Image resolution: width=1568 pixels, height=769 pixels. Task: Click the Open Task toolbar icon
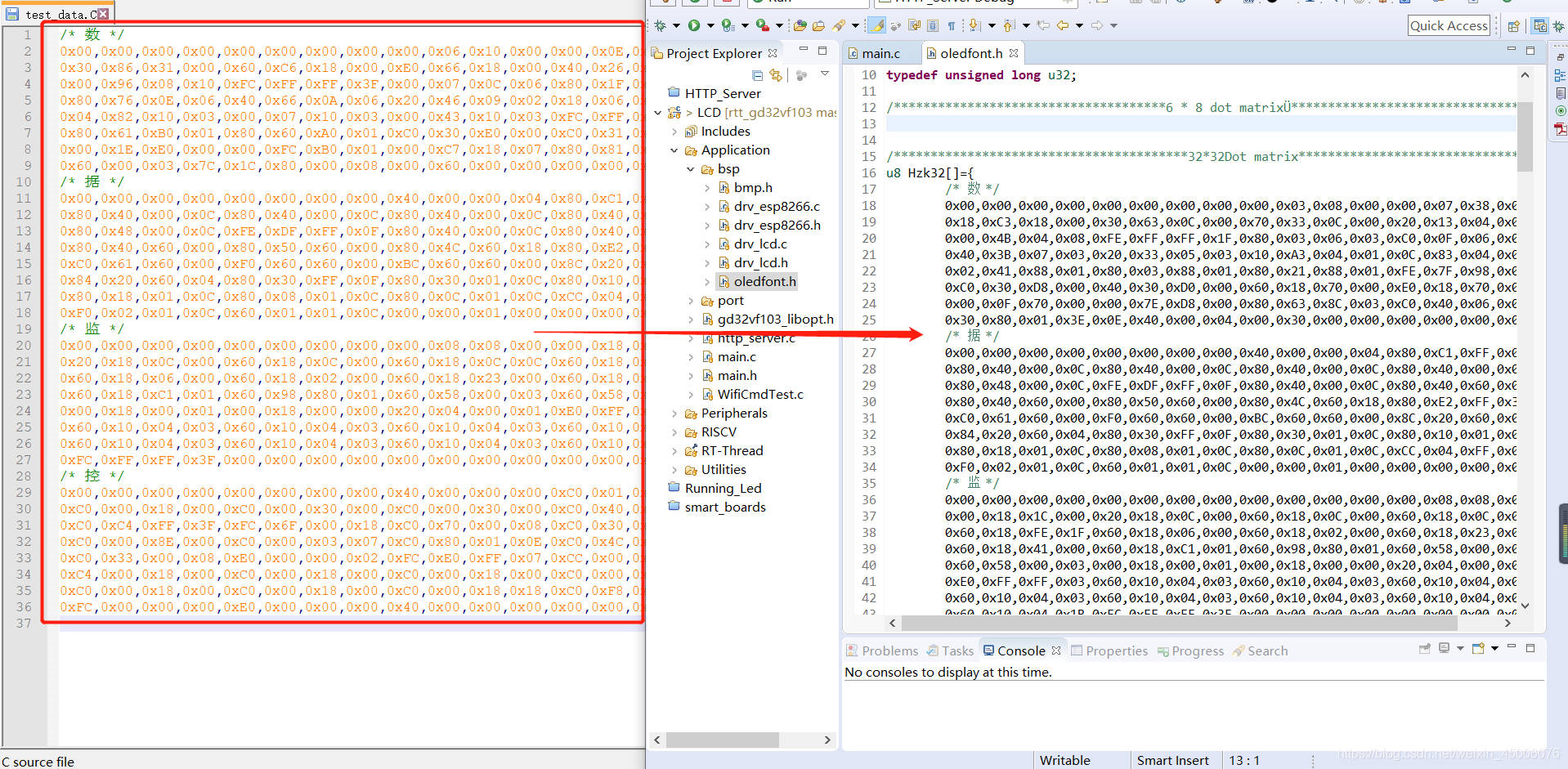[x=818, y=25]
